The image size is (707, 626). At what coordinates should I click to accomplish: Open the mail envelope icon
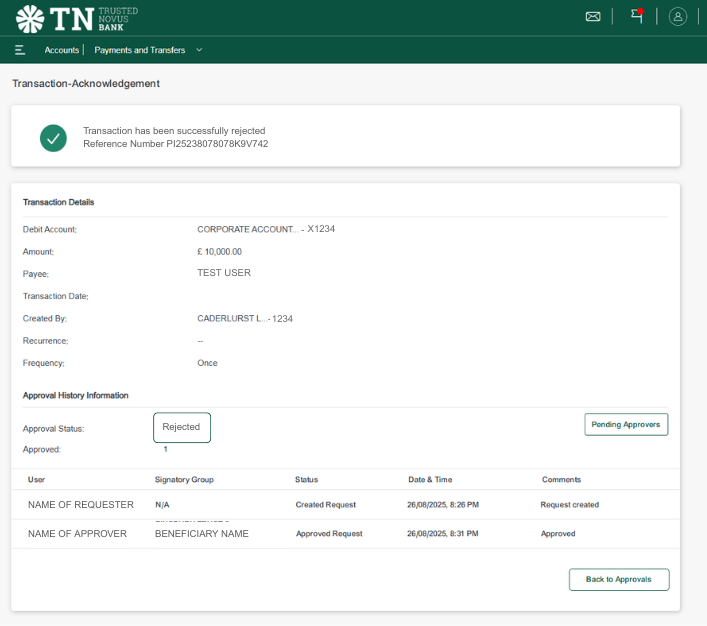point(593,16)
